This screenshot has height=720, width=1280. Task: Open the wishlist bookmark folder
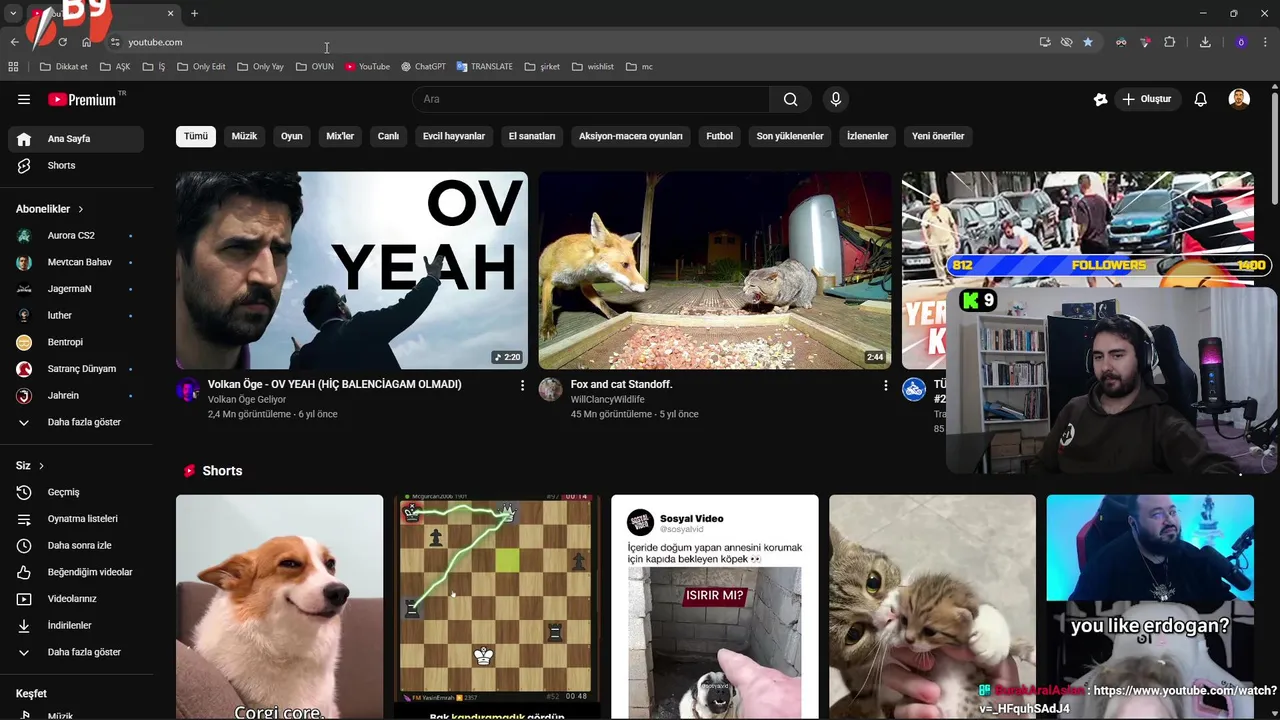point(593,67)
